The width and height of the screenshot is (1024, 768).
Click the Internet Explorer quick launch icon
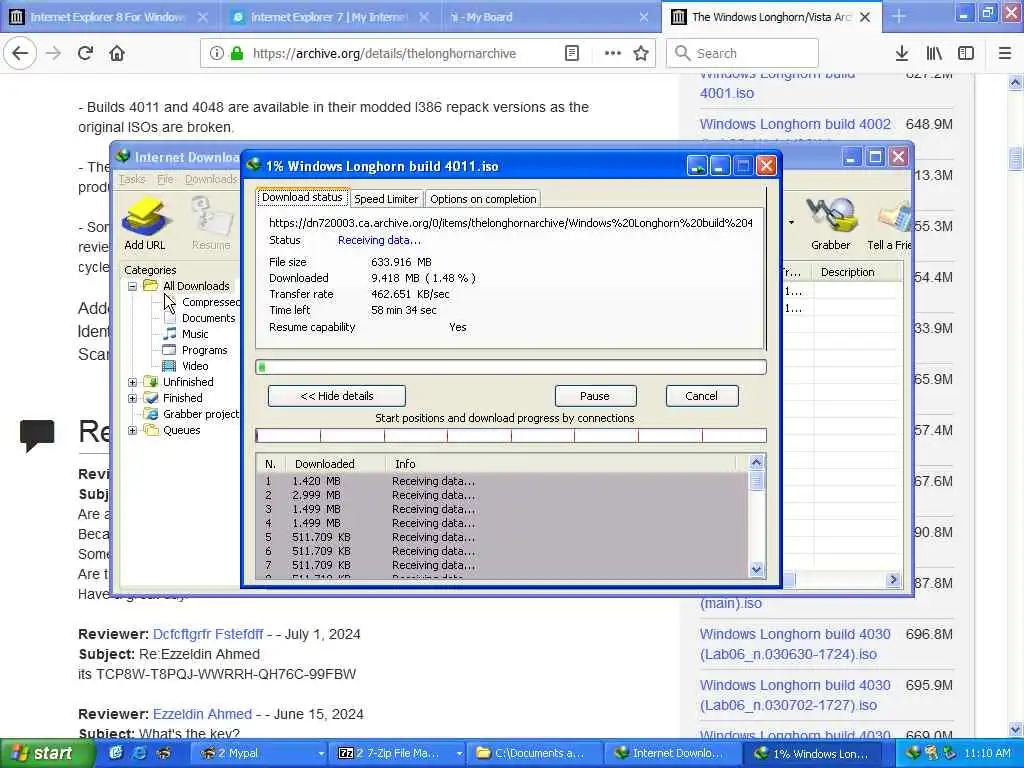[x=139, y=753]
